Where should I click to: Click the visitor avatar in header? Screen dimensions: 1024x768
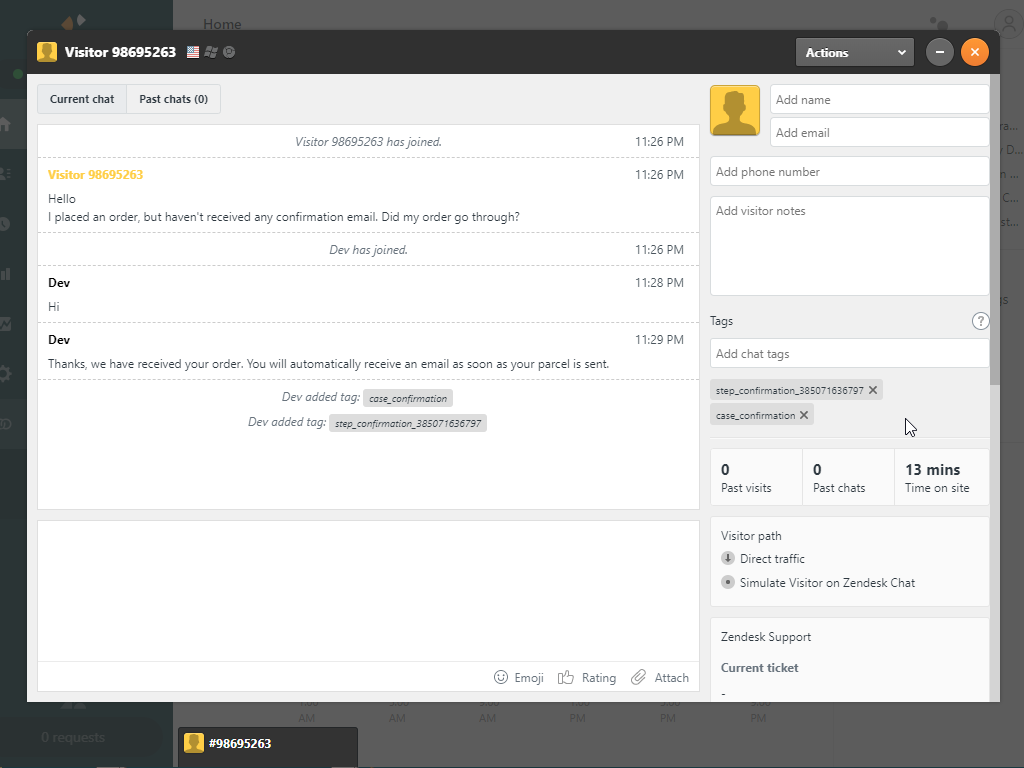click(47, 52)
